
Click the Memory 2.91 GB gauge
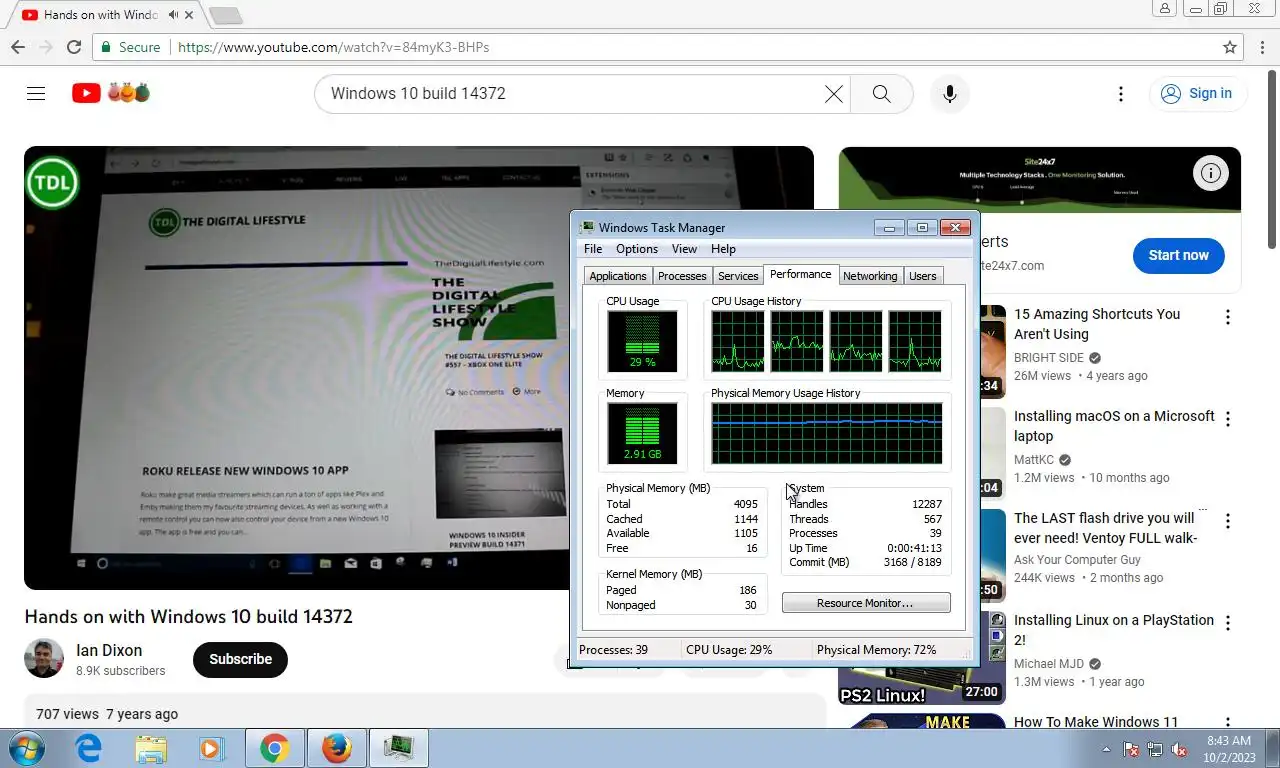642,433
